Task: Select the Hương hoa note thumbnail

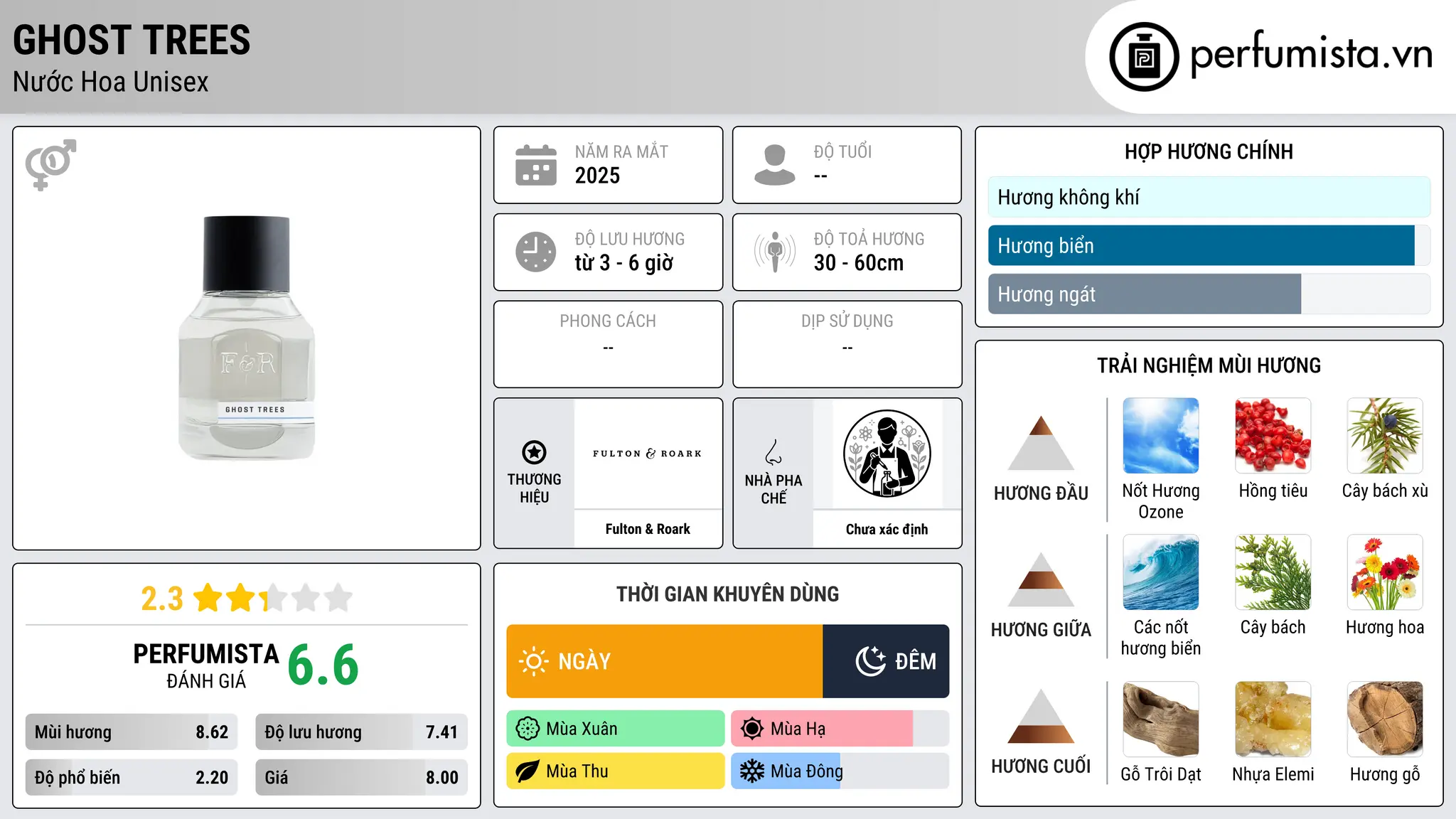Action: [x=1385, y=572]
